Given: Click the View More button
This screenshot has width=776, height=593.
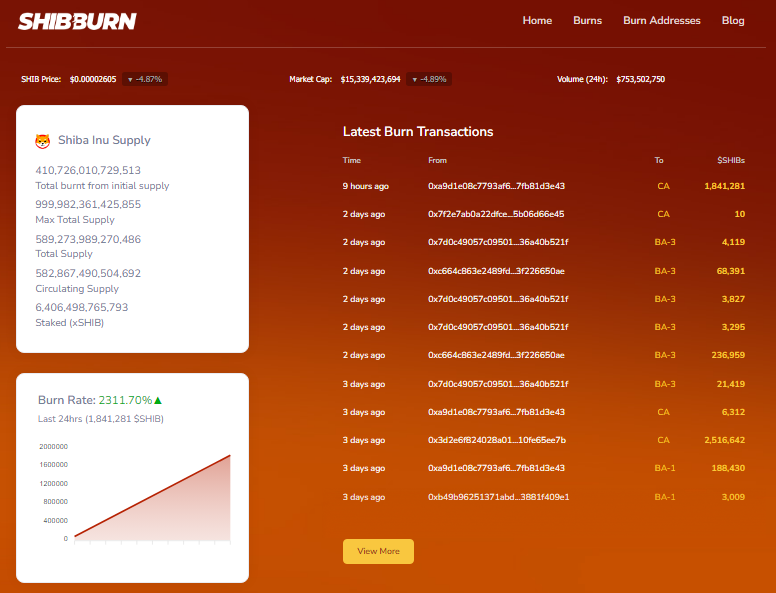Looking at the screenshot, I should point(378,551).
